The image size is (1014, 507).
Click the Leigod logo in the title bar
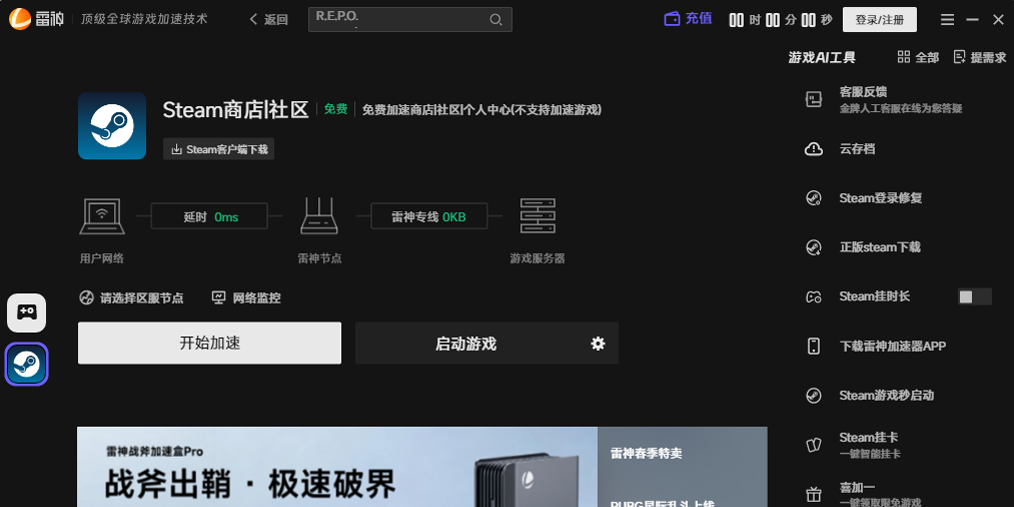pos(36,19)
